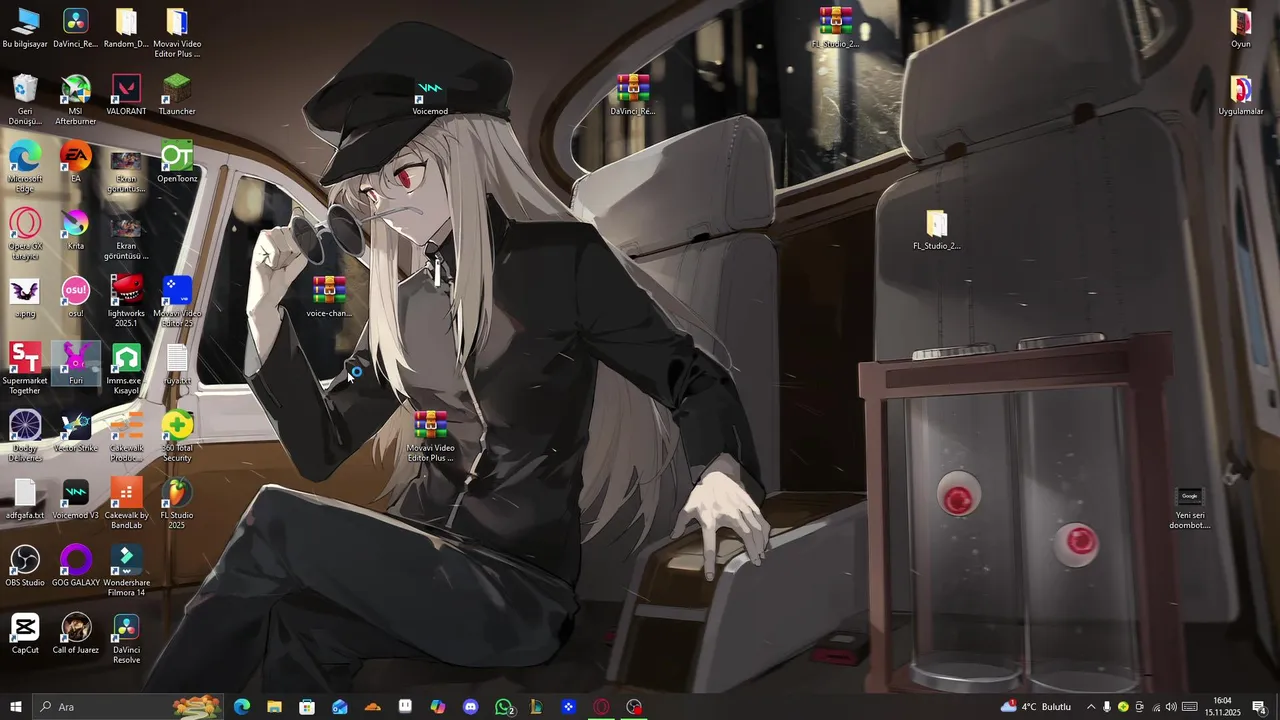This screenshot has height=720, width=1280.
Task: Select the GOG GALAXY desktop shortcut
Action: click(76, 567)
